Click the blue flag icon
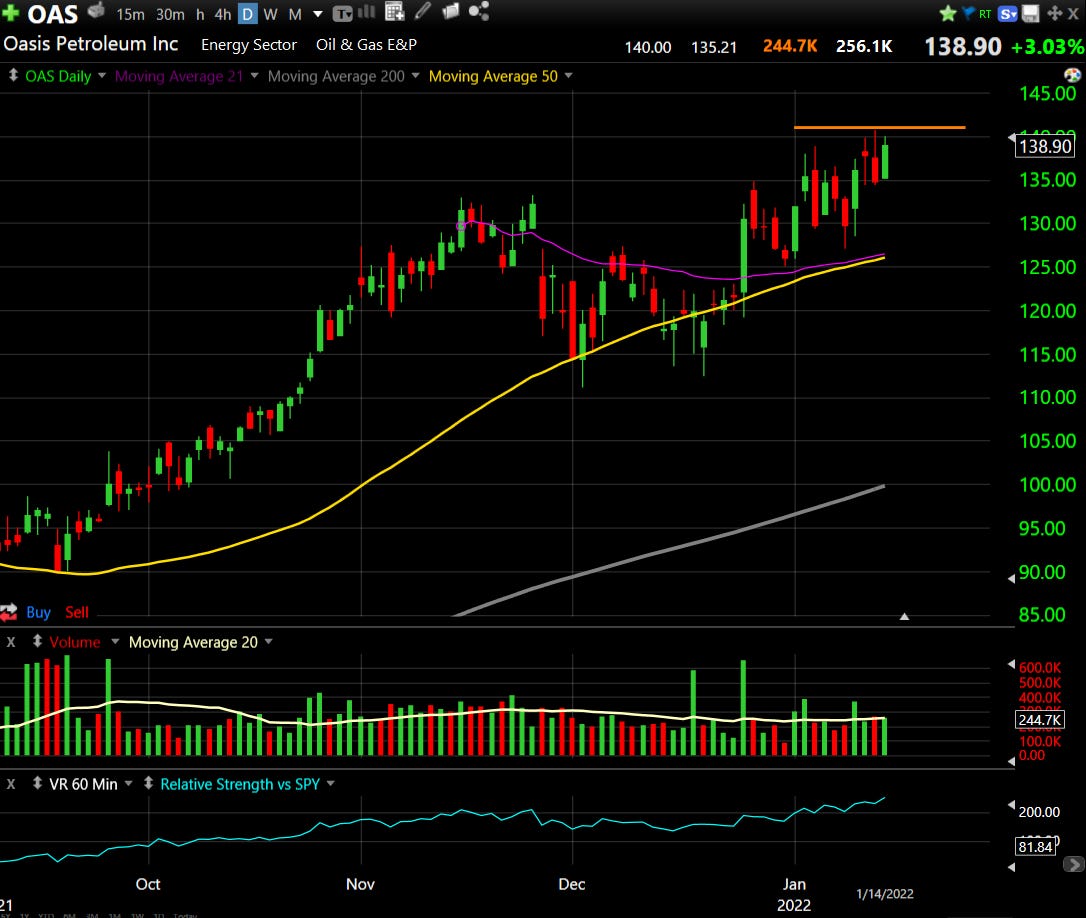The width and height of the screenshot is (1086, 918). pos(968,11)
